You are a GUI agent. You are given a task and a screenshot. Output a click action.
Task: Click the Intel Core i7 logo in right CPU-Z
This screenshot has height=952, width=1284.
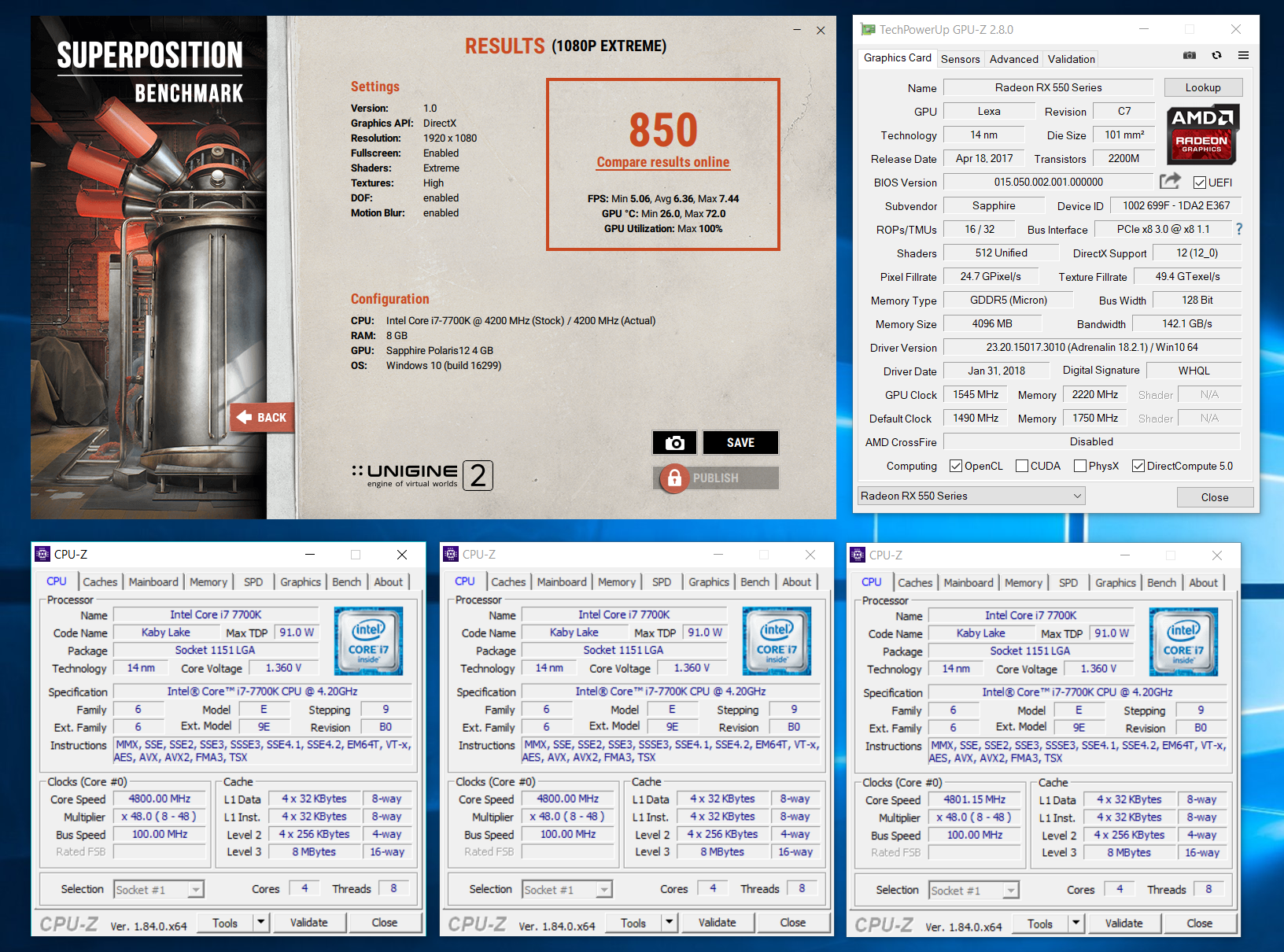click(x=1183, y=641)
